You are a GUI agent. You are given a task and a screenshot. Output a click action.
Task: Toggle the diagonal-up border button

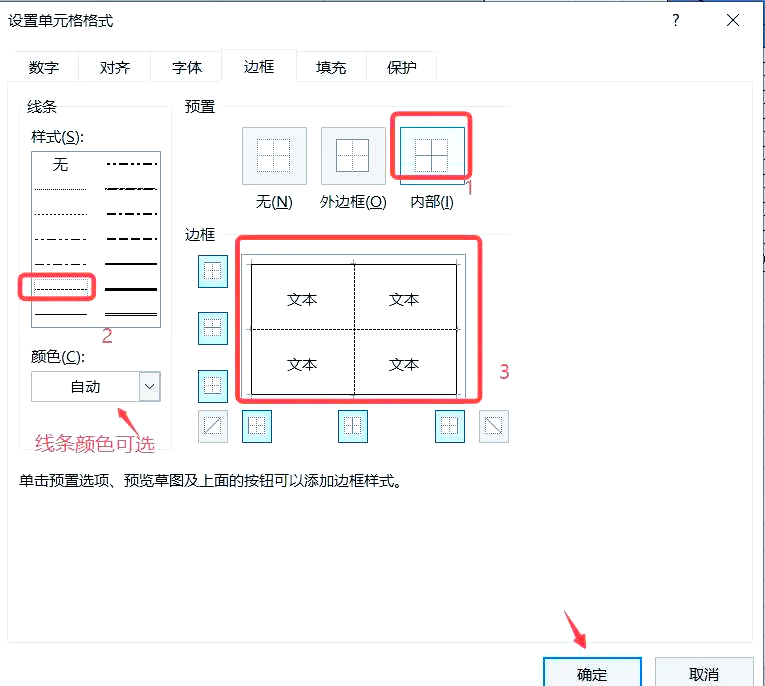coord(213,426)
